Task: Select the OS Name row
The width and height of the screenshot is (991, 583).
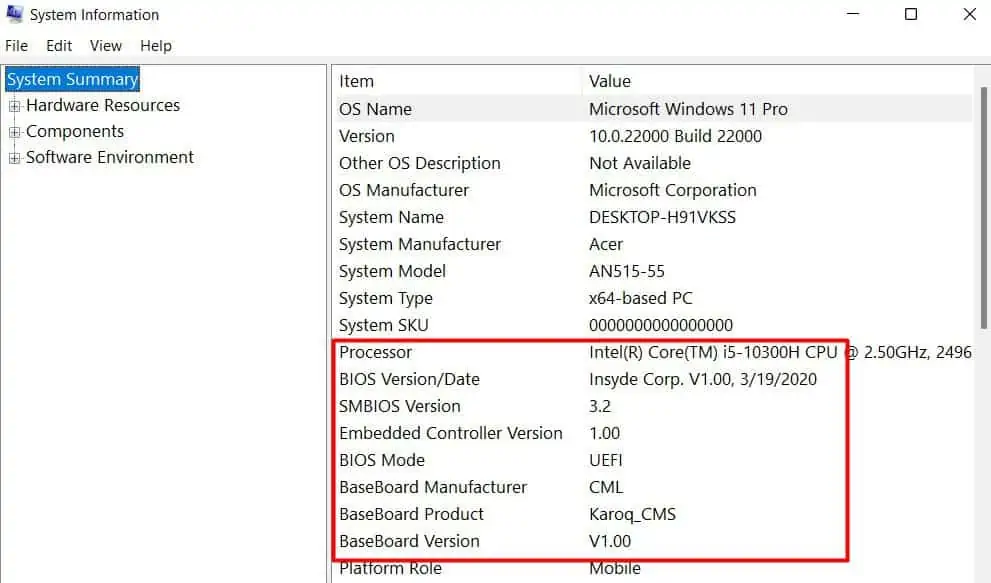Action: coord(652,109)
